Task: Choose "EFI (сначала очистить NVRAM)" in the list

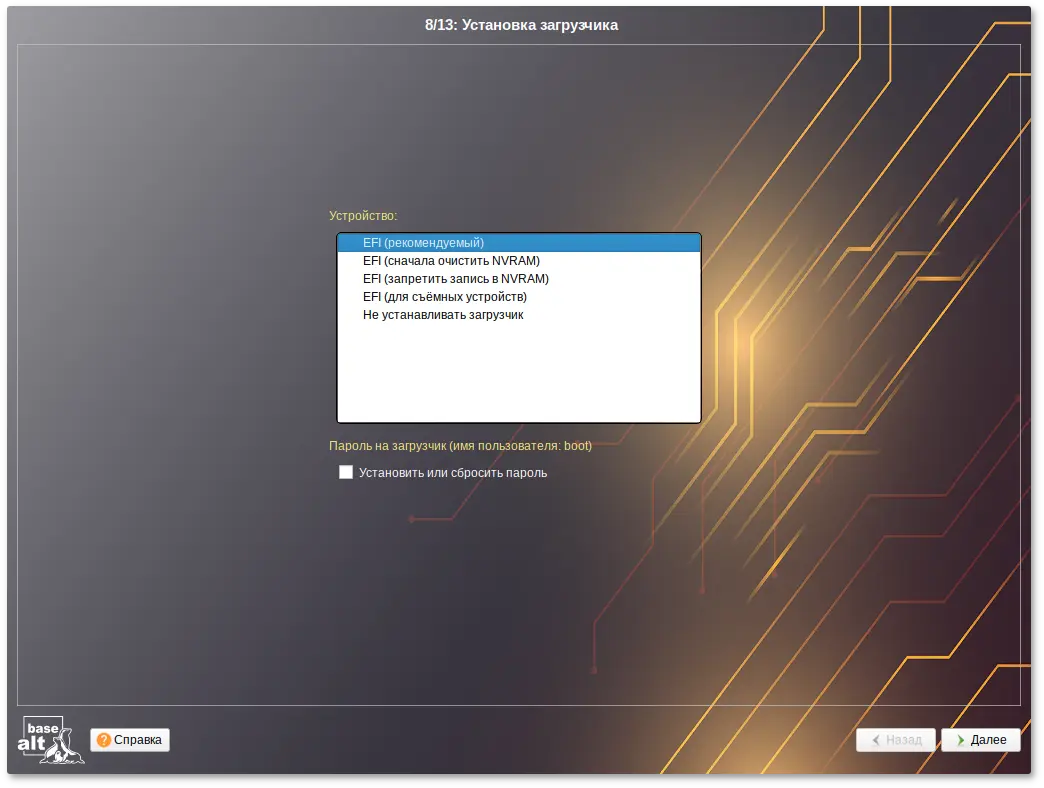Action: [x=451, y=261]
